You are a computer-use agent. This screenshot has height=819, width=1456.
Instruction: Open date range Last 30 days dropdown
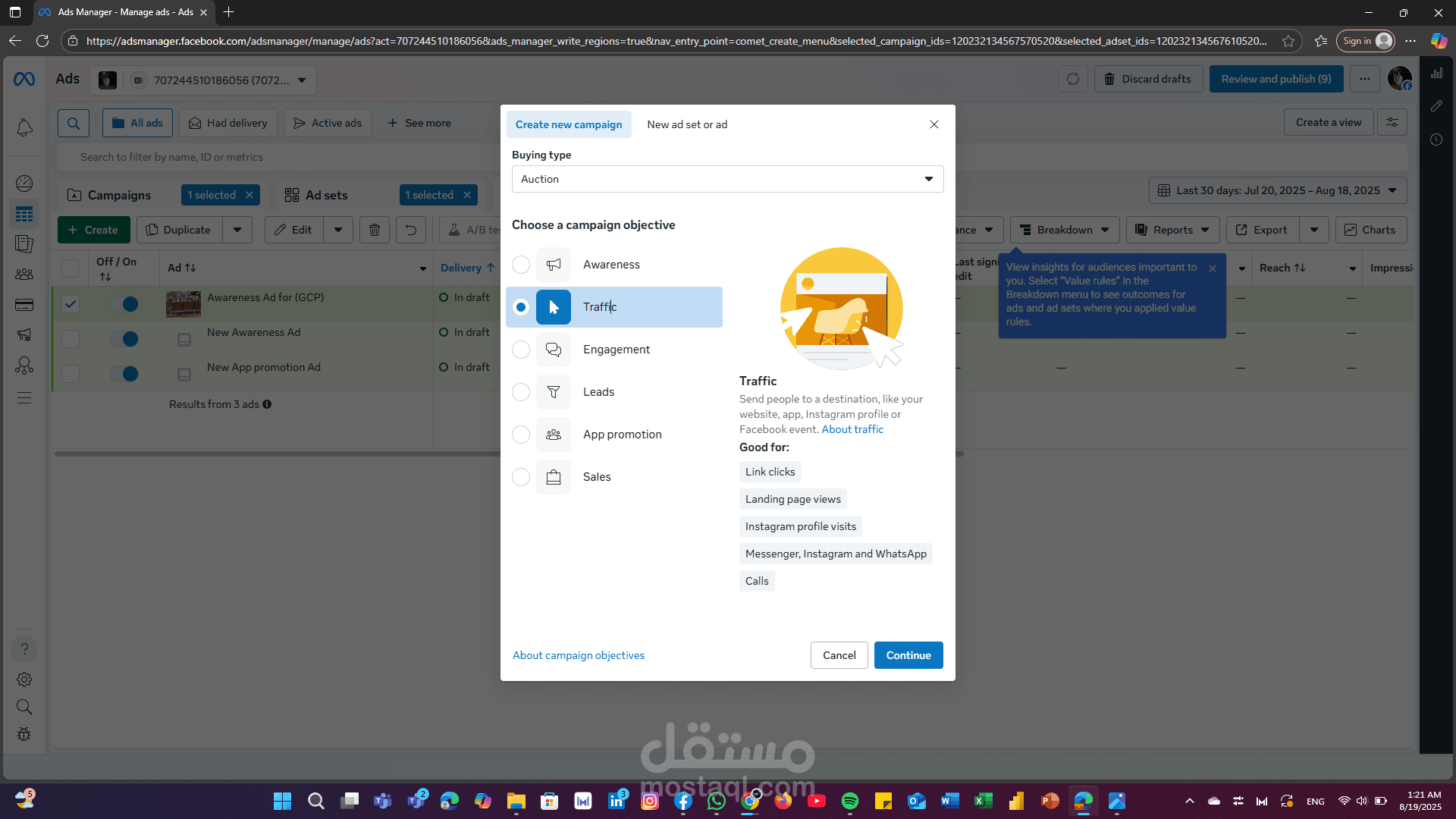[1278, 190]
